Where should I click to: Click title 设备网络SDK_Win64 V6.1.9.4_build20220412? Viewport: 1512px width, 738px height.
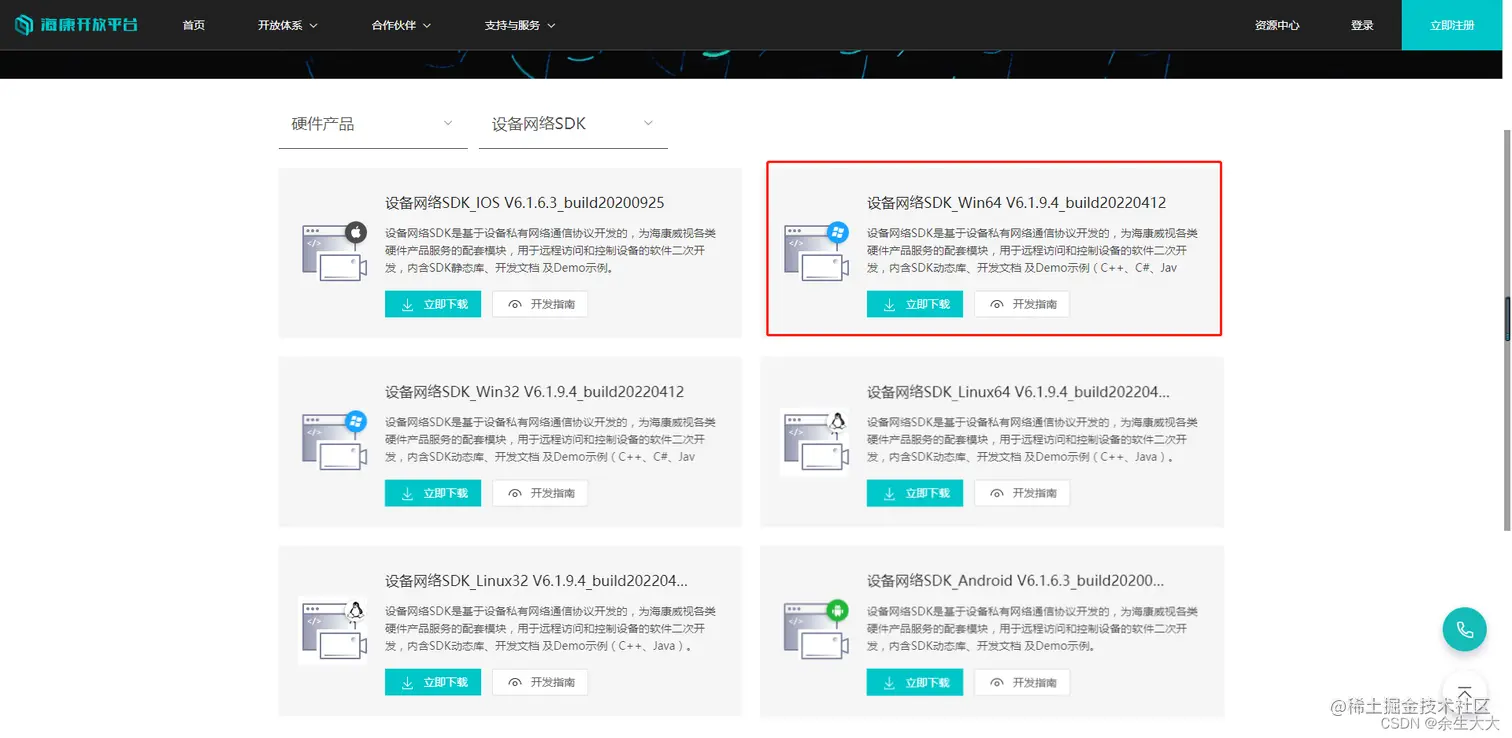tap(1016, 203)
